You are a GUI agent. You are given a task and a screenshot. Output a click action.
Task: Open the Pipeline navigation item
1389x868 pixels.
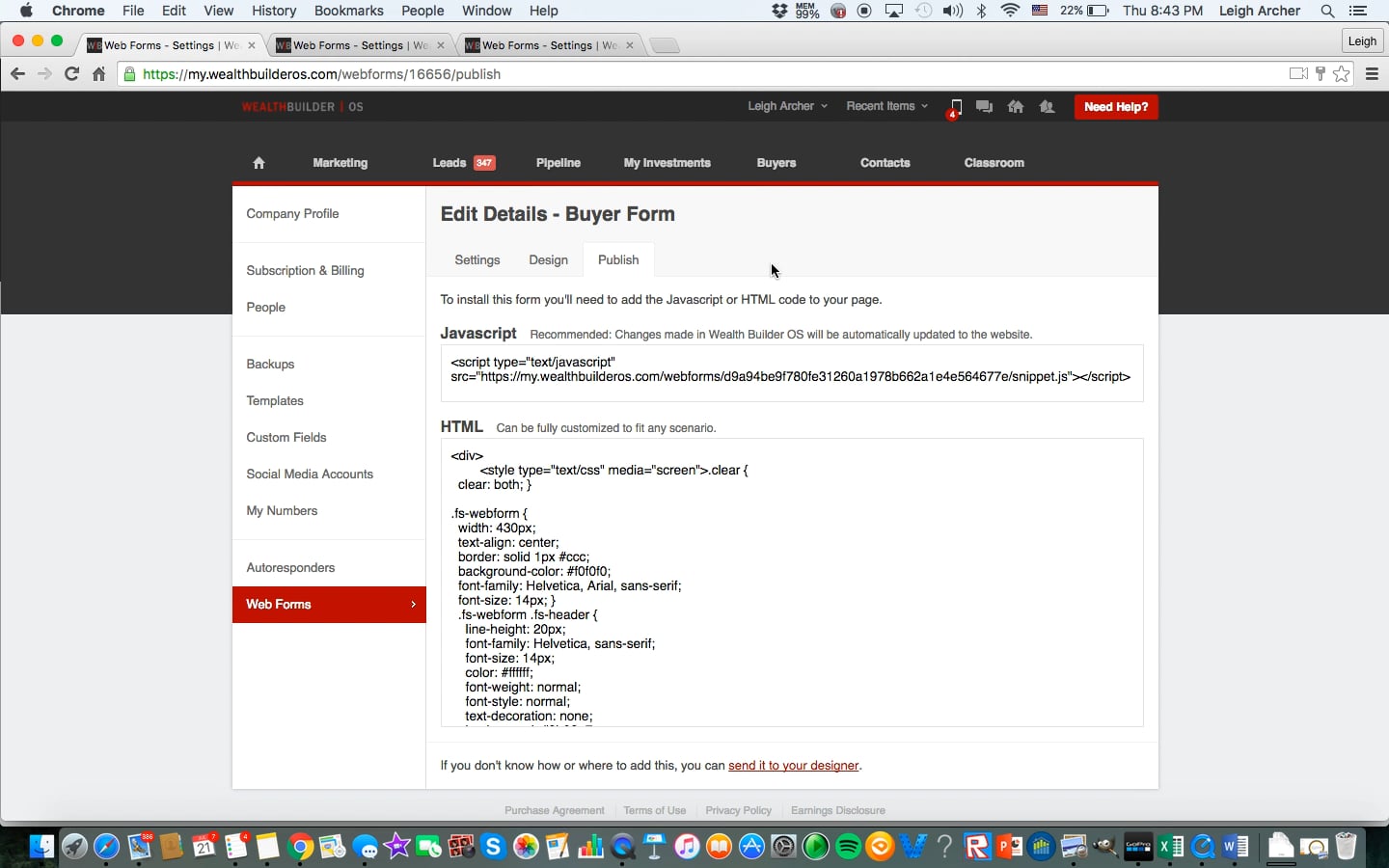tap(558, 163)
